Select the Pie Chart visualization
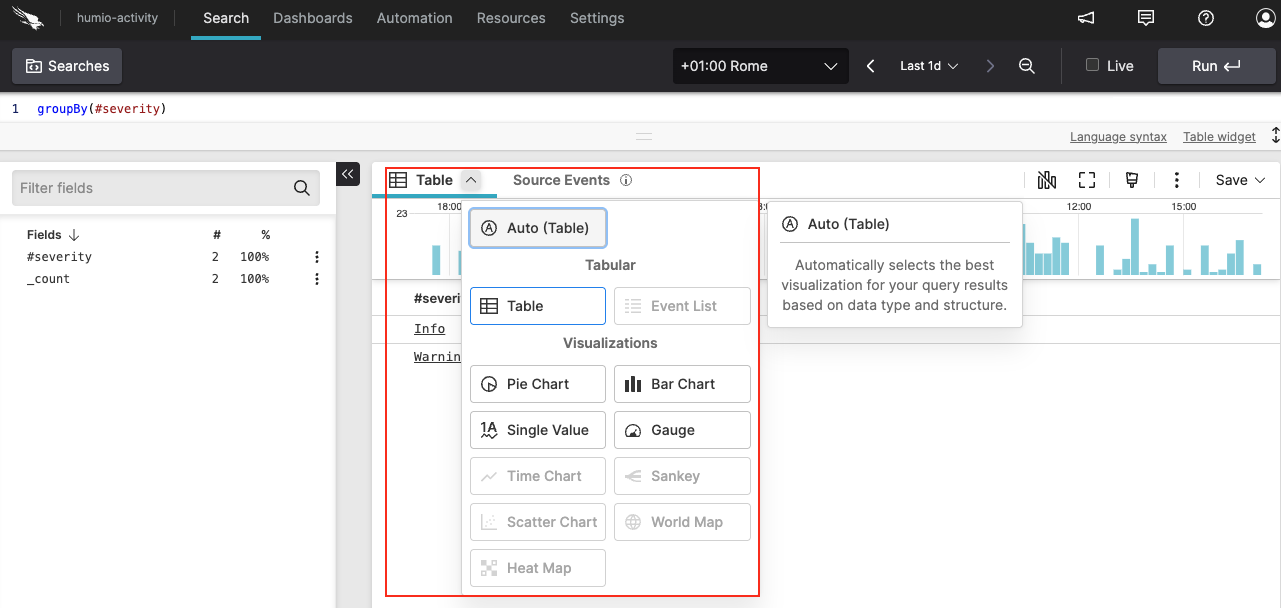The image size is (1281, 608). coord(537,383)
